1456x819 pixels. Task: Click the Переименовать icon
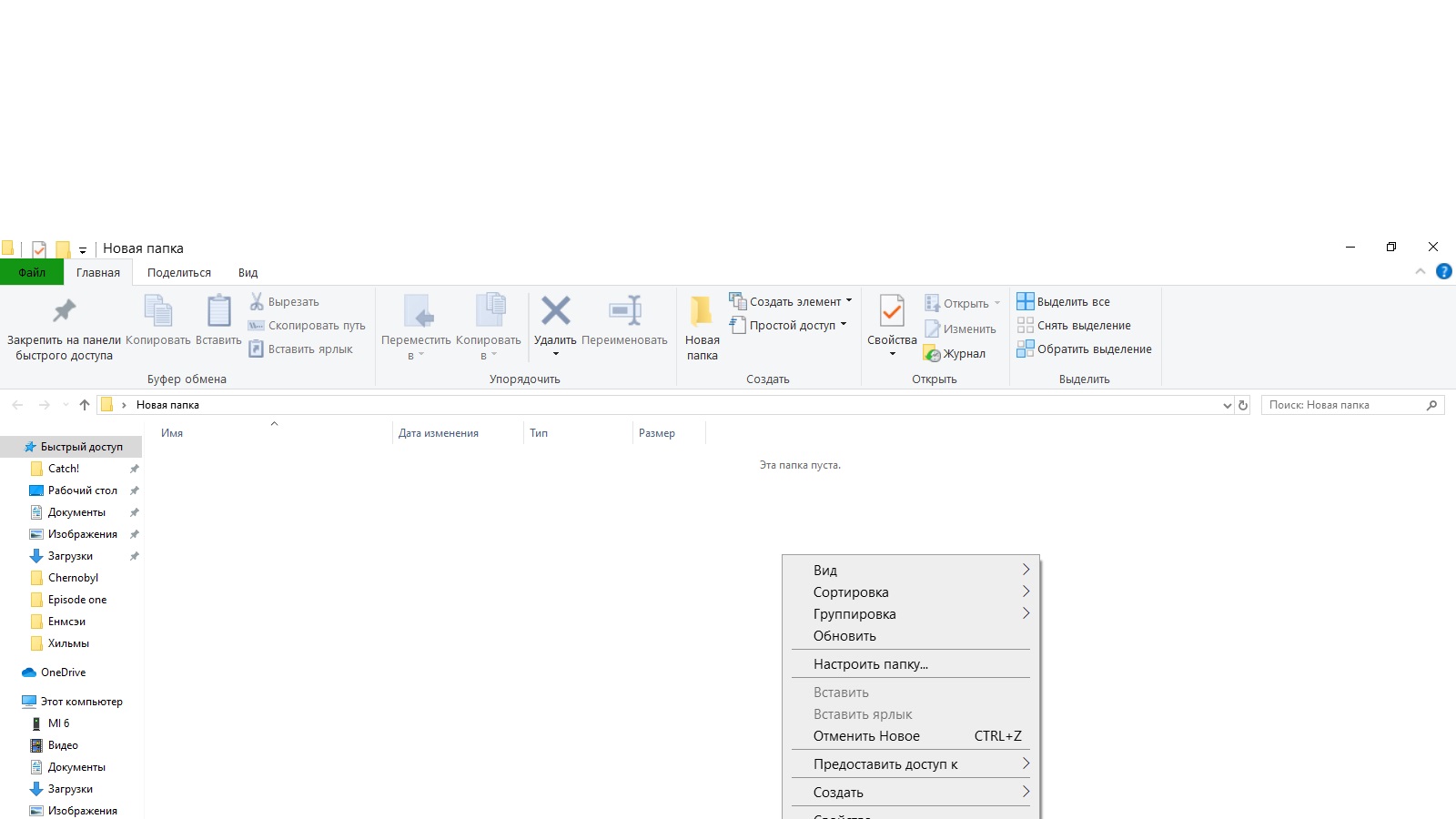pyautogui.click(x=624, y=310)
